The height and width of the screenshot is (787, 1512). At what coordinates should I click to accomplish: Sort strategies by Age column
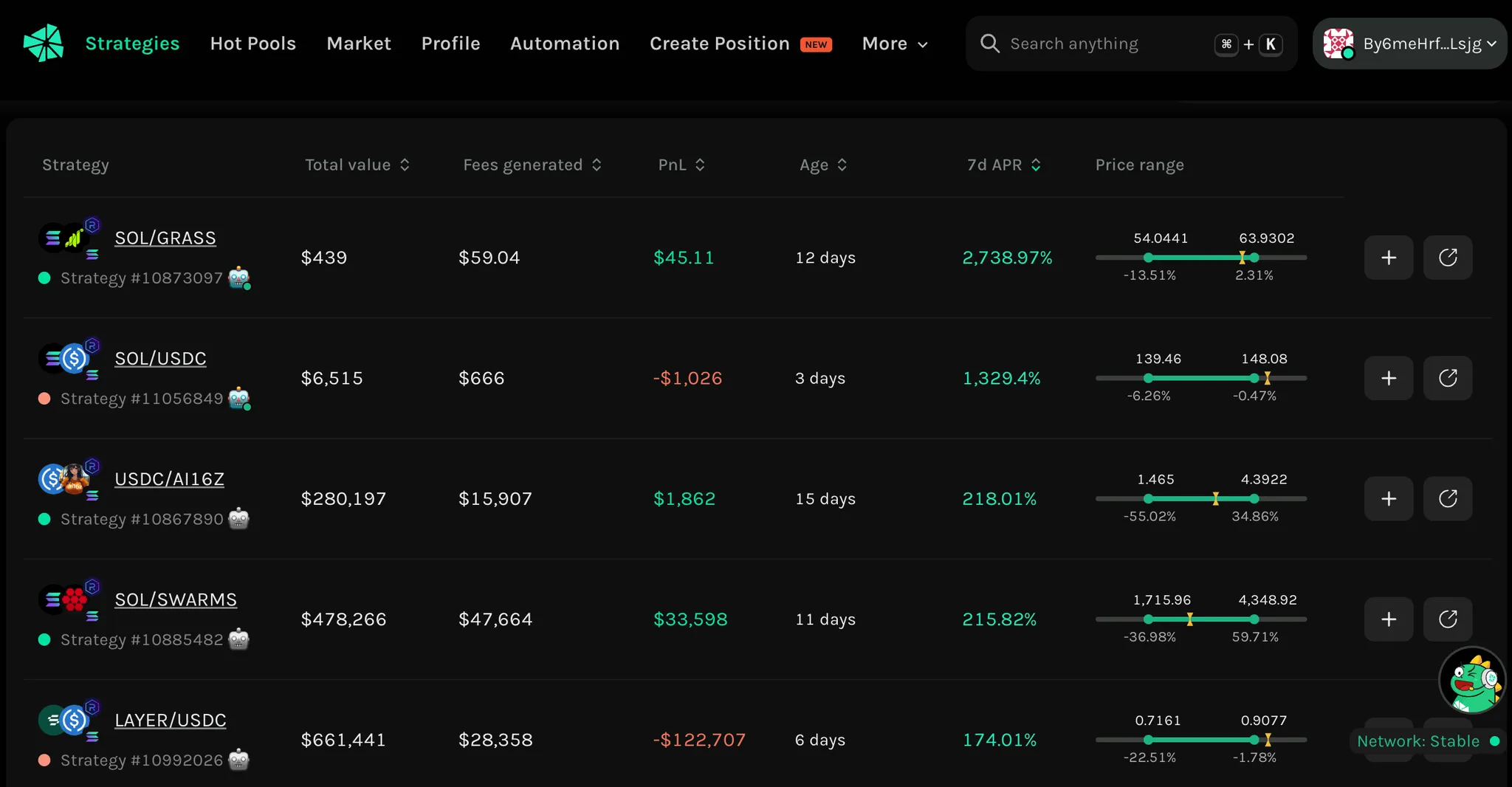point(822,165)
